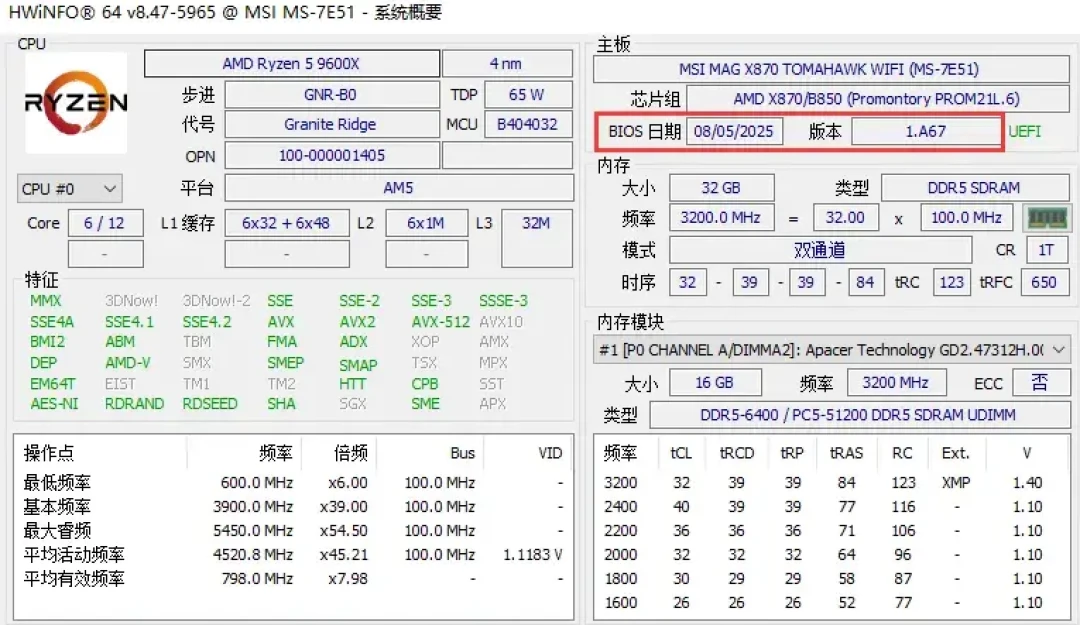Screen dimensions: 1080x625
Task: Click the 65 W TDP value
Action: [x=528, y=94]
